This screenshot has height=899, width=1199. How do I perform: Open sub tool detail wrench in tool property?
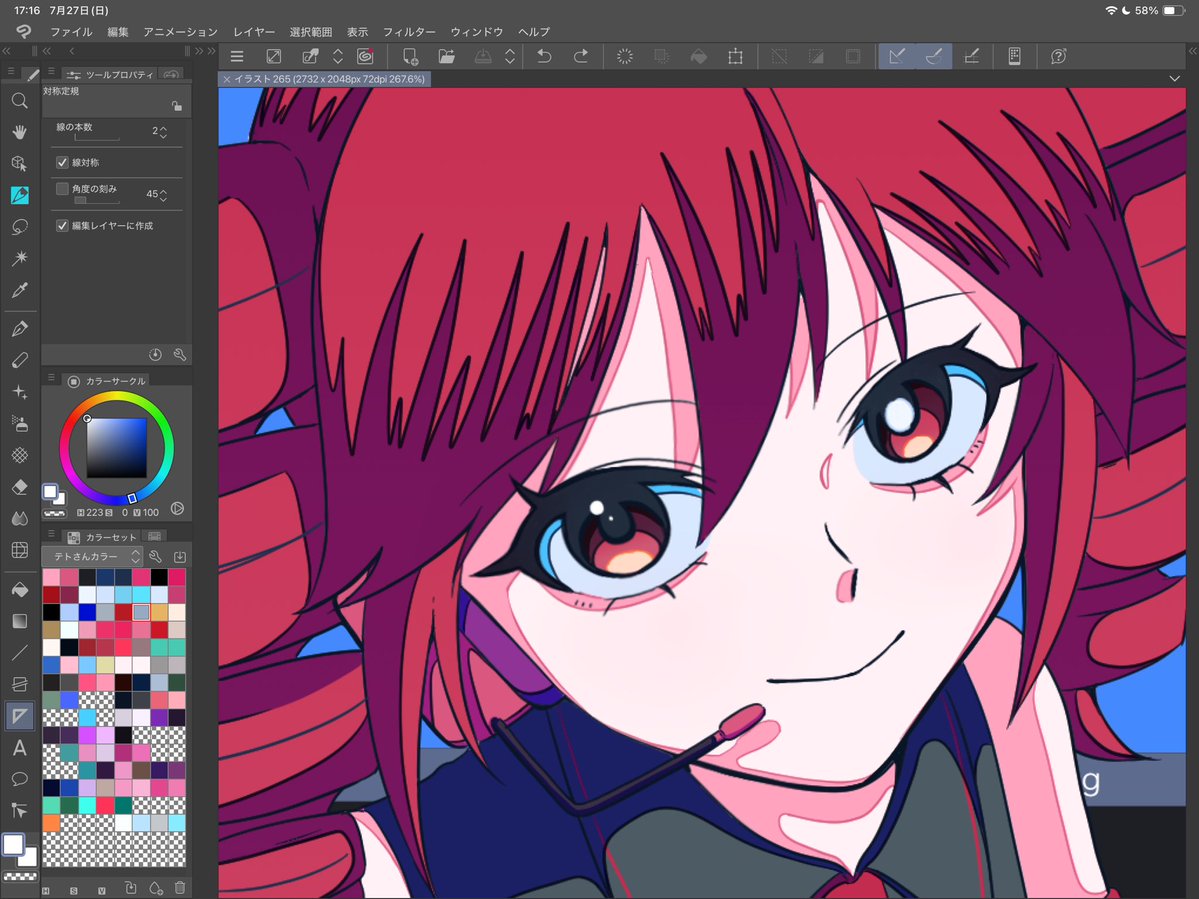pos(180,355)
